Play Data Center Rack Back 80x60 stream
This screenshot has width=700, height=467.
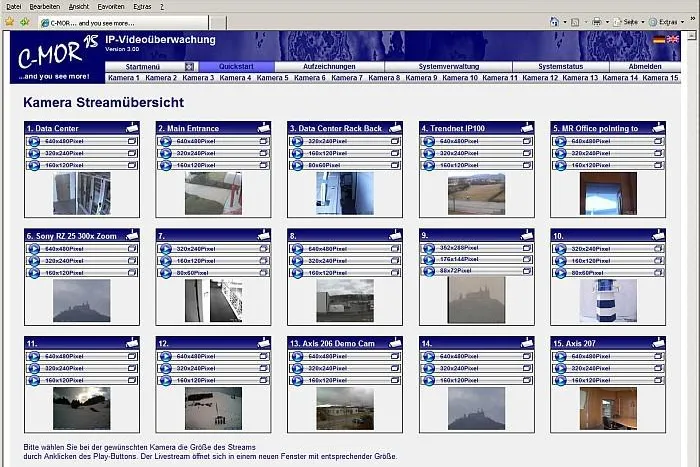(x=297, y=166)
